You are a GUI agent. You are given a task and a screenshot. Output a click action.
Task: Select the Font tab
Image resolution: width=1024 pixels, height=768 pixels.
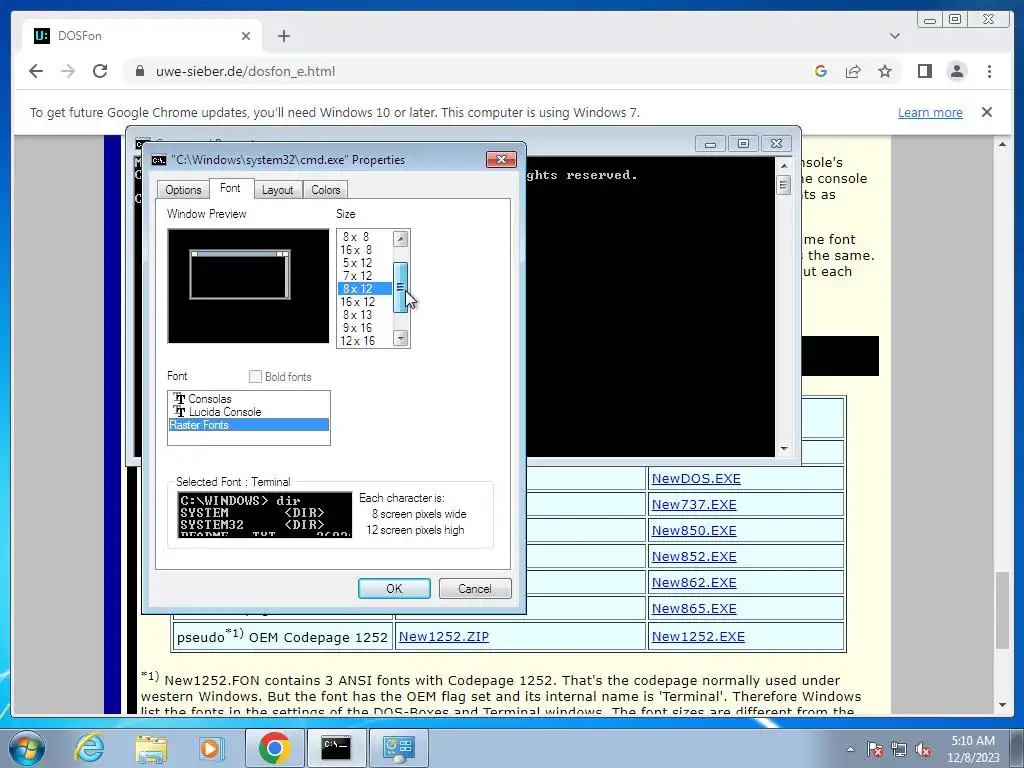click(230, 188)
